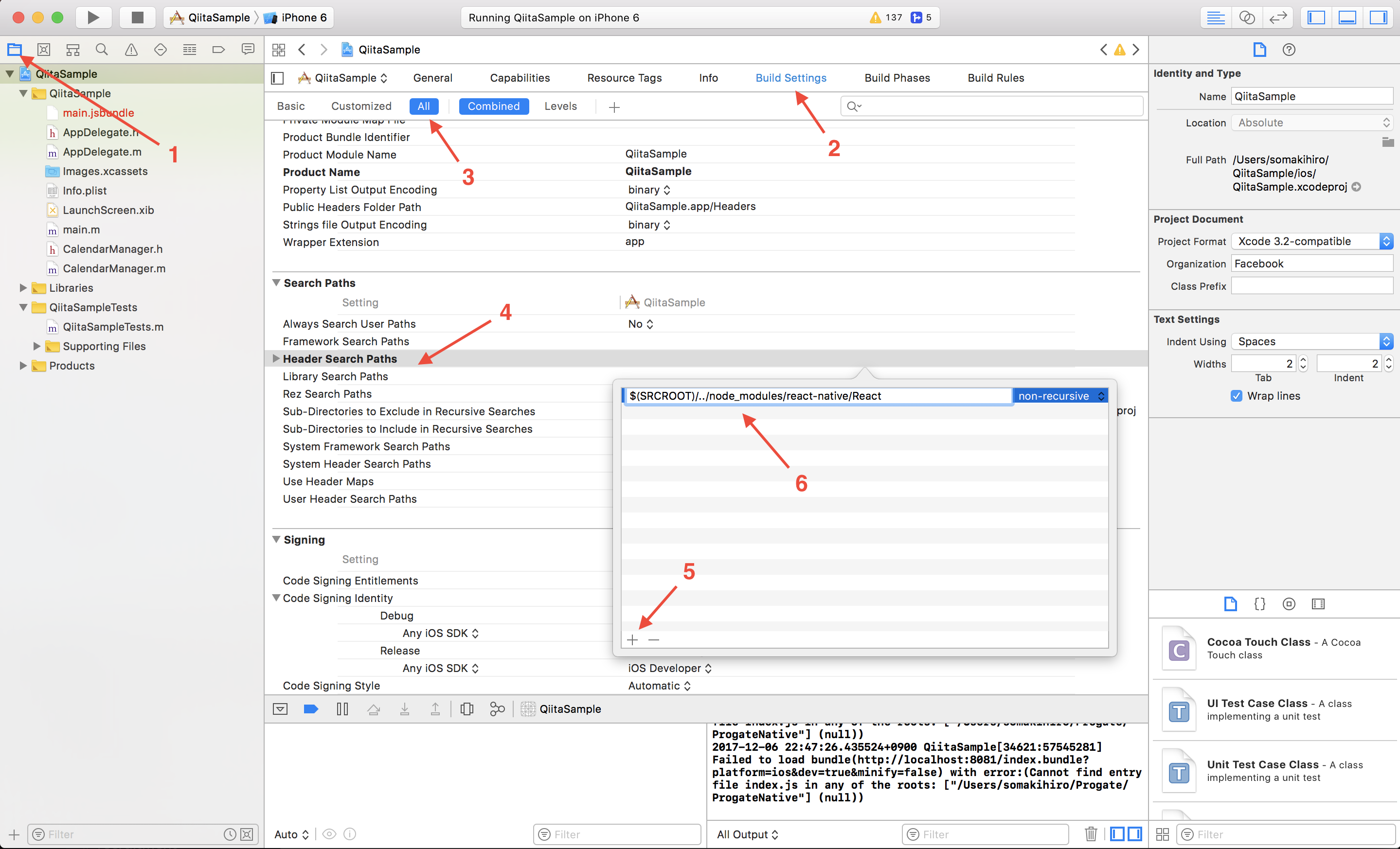Toggle breakpoints in the debug bar
Image resolution: width=1400 pixels, height=849 pixels.
click(x=311, y=709)
